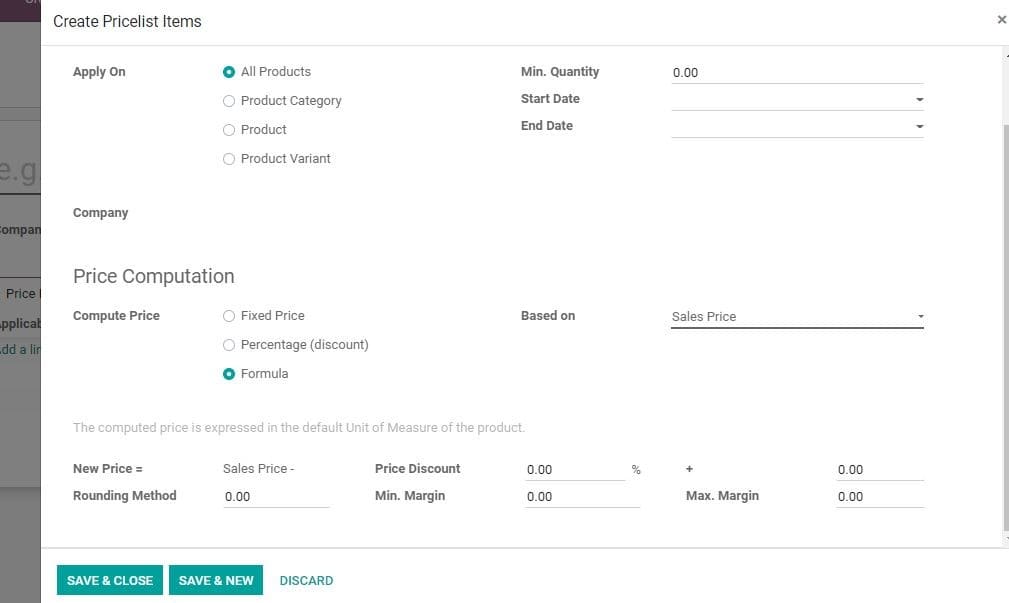Select the "Product" apply-on option
This screenshot has height=603, width=1009.
point(229,130)
